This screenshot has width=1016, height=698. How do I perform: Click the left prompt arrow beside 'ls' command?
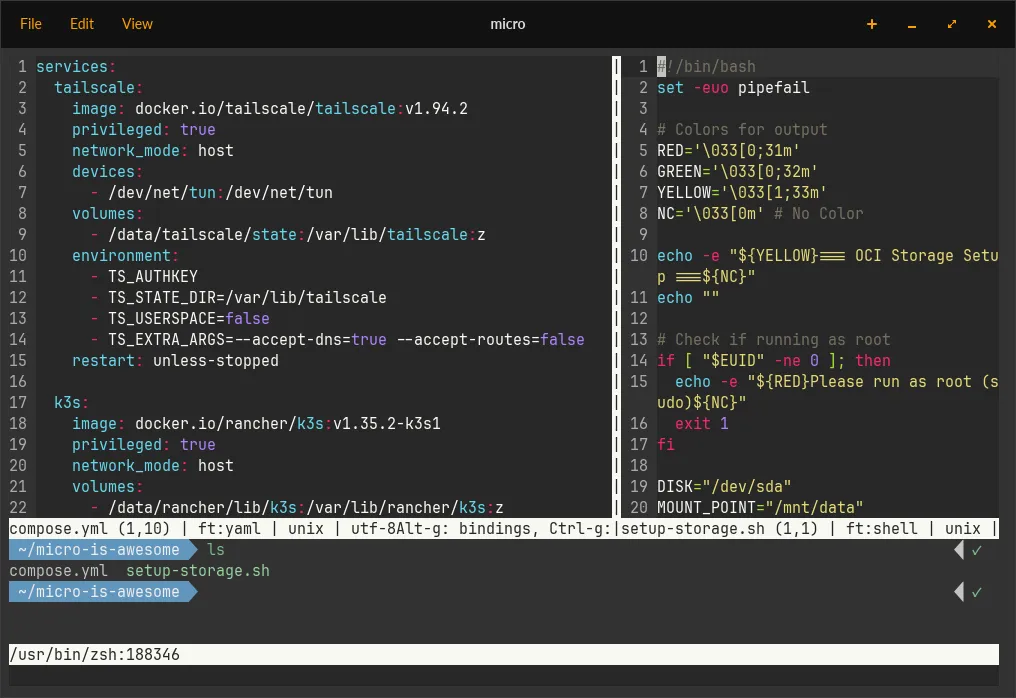[x=959, y=550]
